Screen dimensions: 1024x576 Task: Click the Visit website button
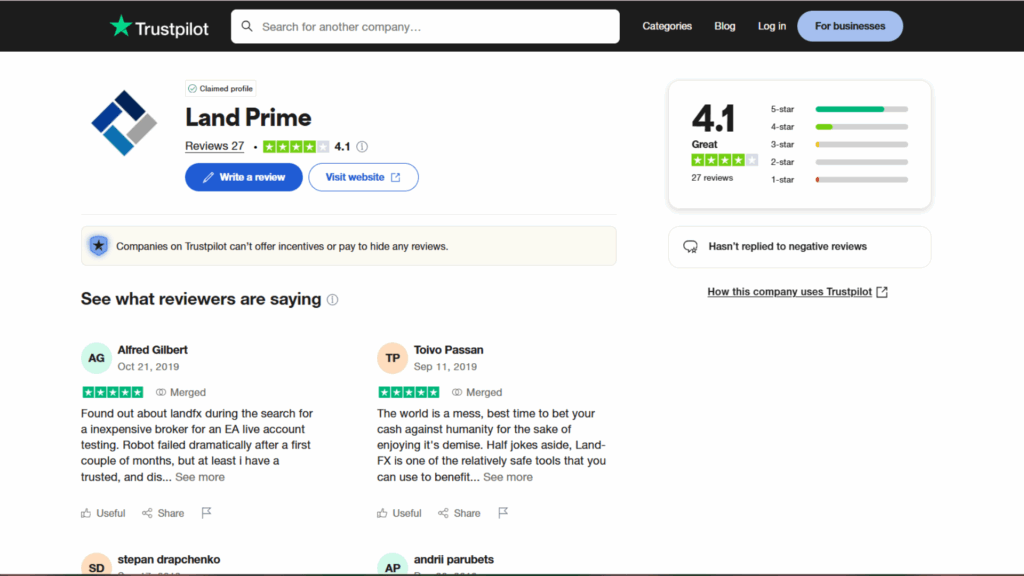coord(363,177)
